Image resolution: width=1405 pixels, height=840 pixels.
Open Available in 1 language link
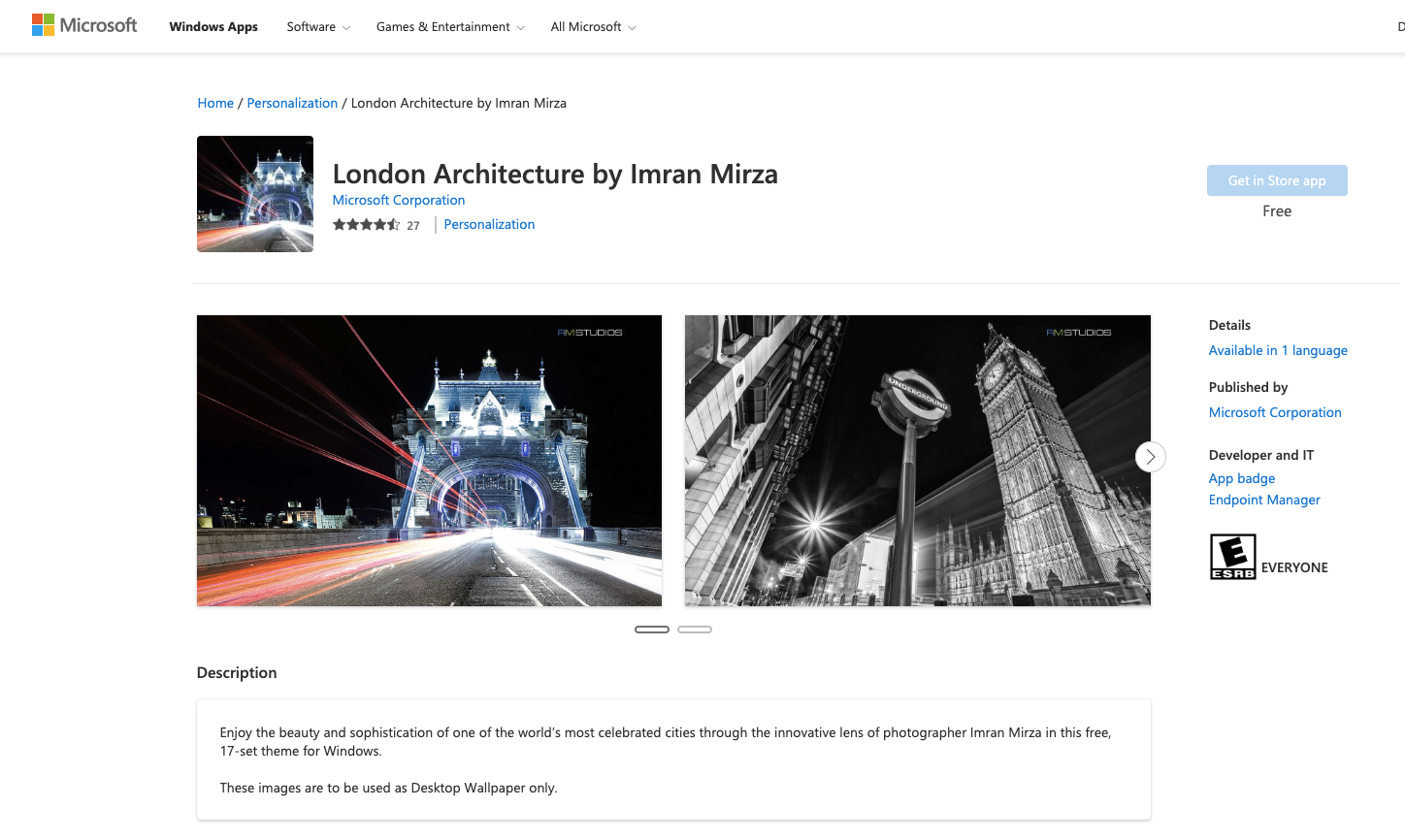pyautogui.click(x=1278, y=350)
